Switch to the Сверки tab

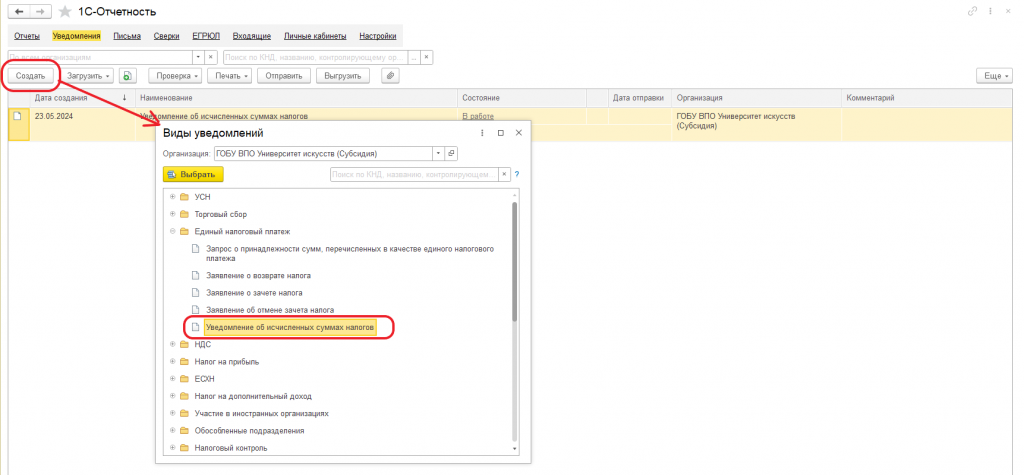167,36
